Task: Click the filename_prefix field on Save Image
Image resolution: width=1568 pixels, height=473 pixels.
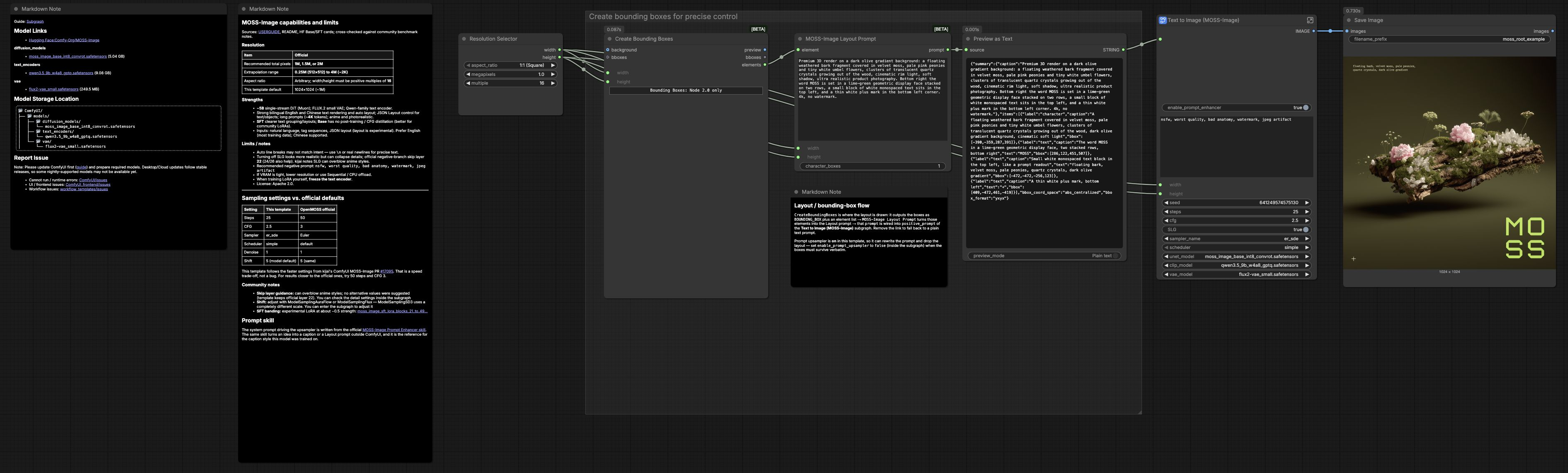Action: coord(1449,39)
